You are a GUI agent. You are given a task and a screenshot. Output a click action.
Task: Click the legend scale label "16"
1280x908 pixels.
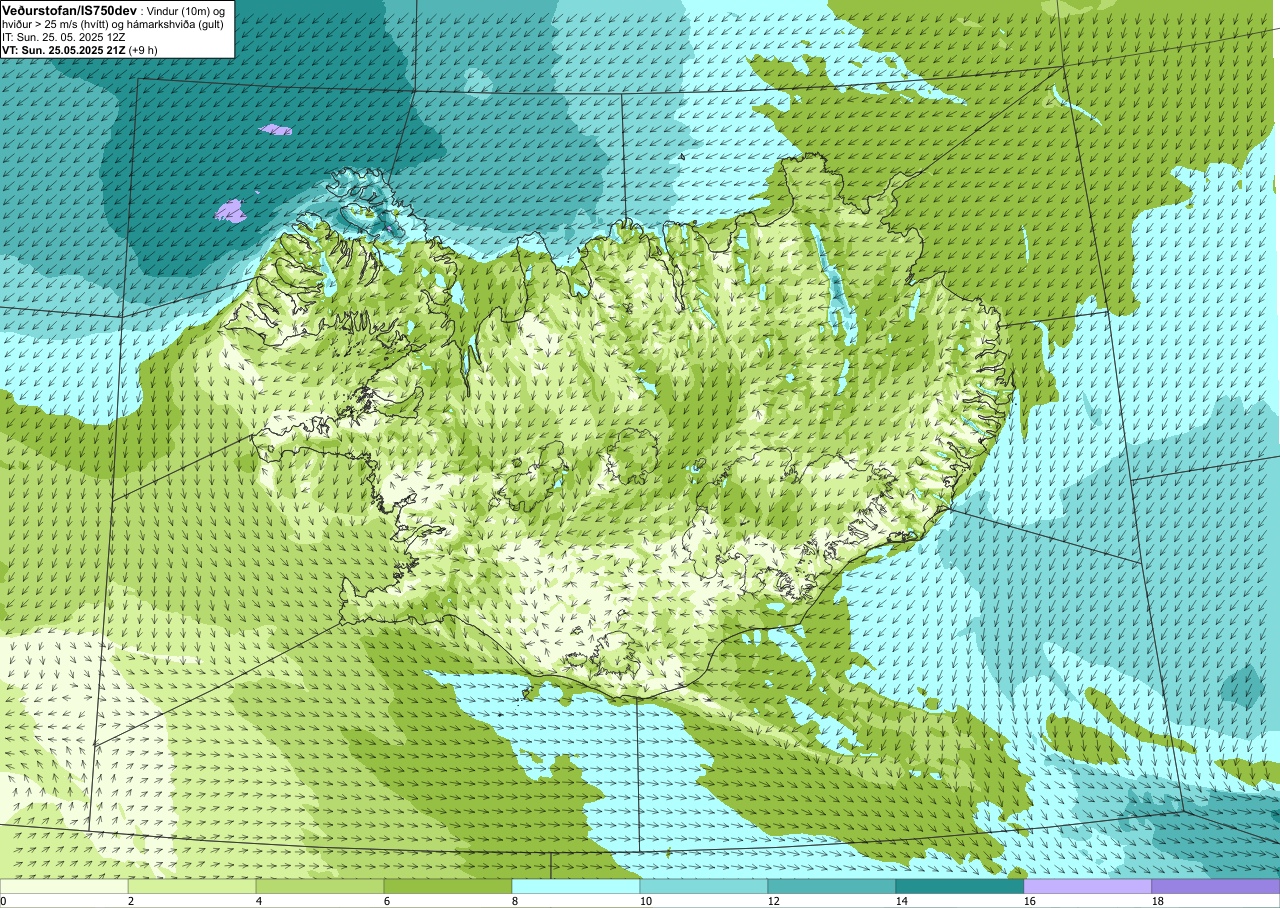pyautogui.click(x=1030, y=901)
